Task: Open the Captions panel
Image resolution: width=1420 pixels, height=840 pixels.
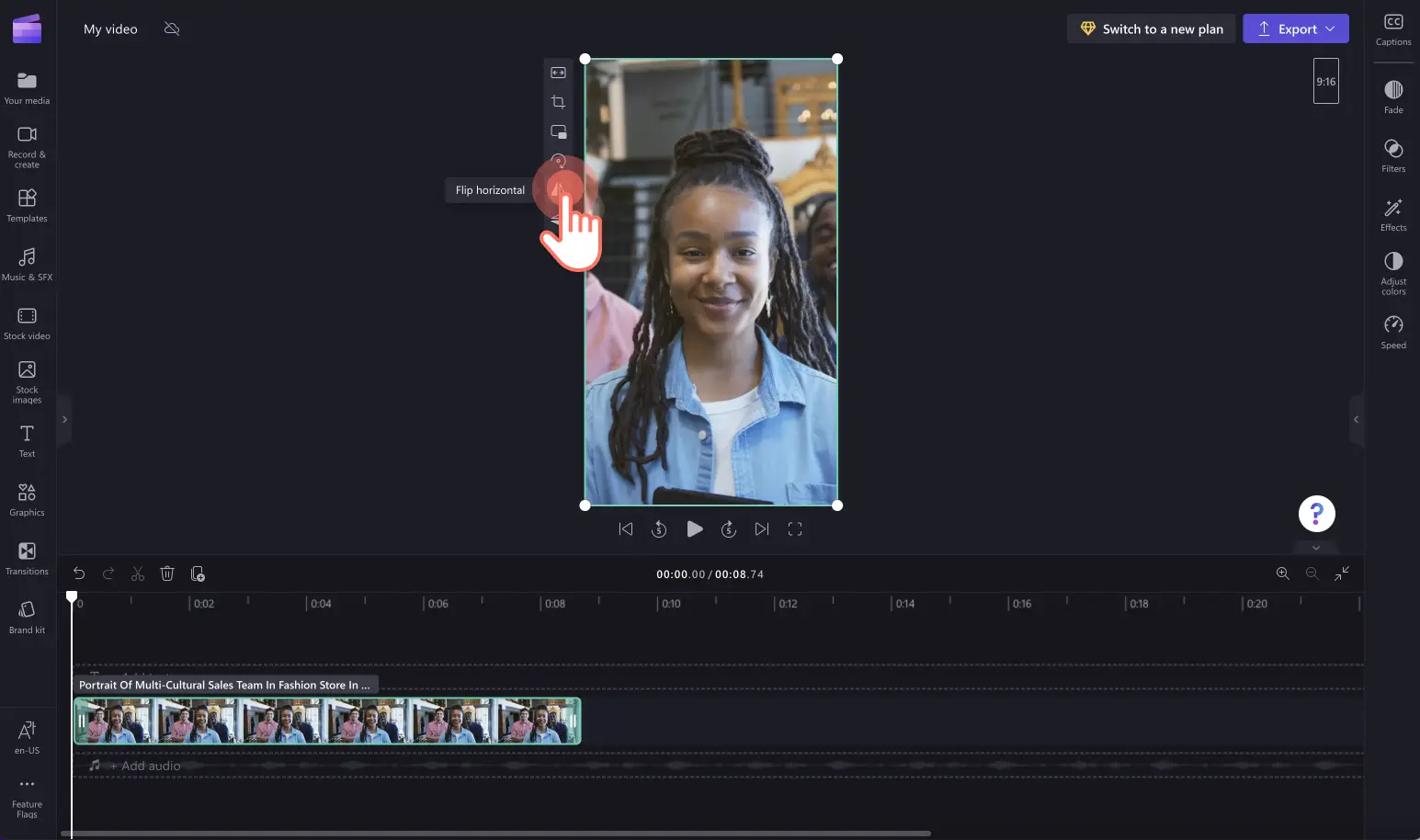Action: point(1393,29)
